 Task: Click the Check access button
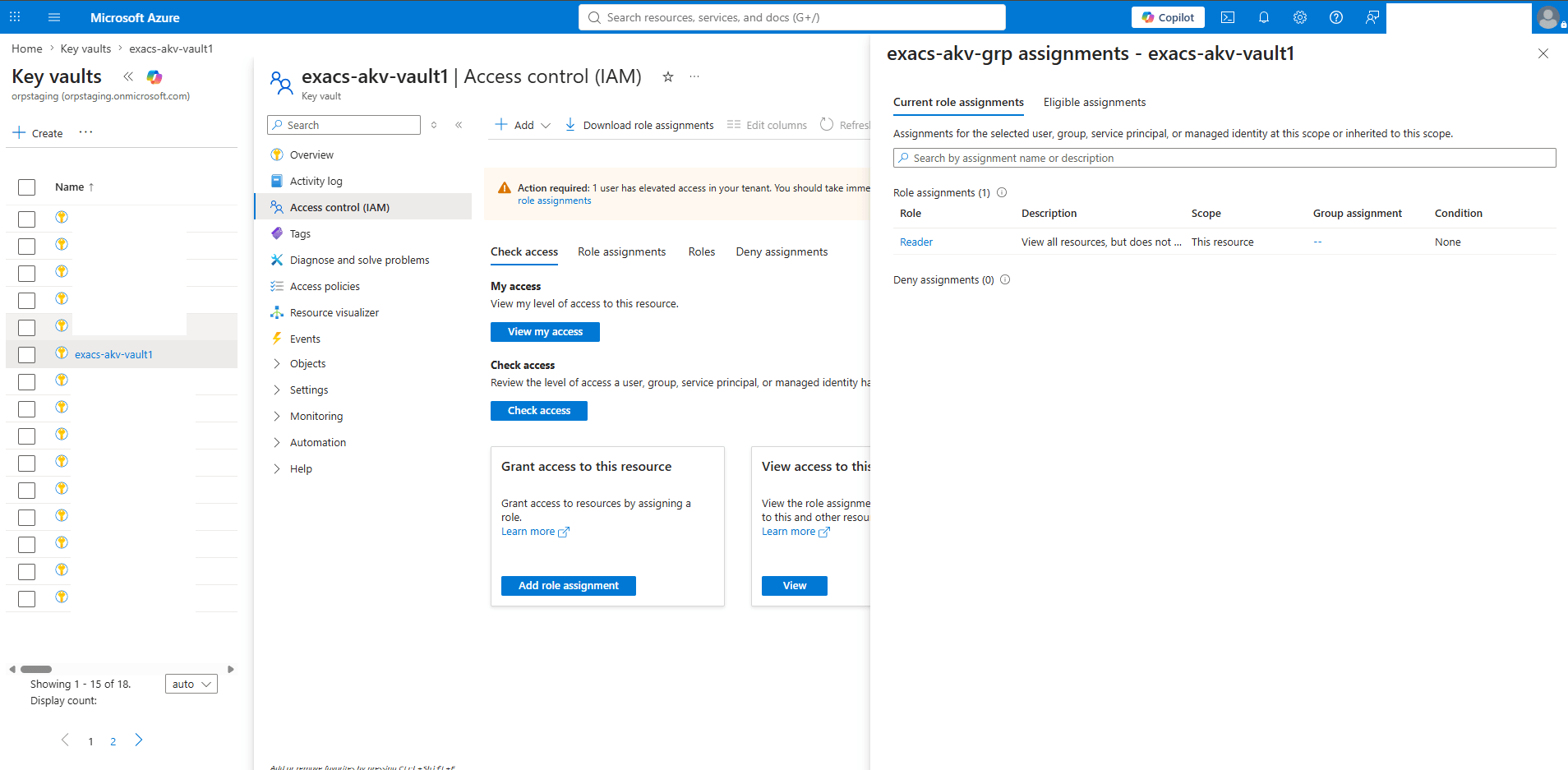tap(539, 411)
